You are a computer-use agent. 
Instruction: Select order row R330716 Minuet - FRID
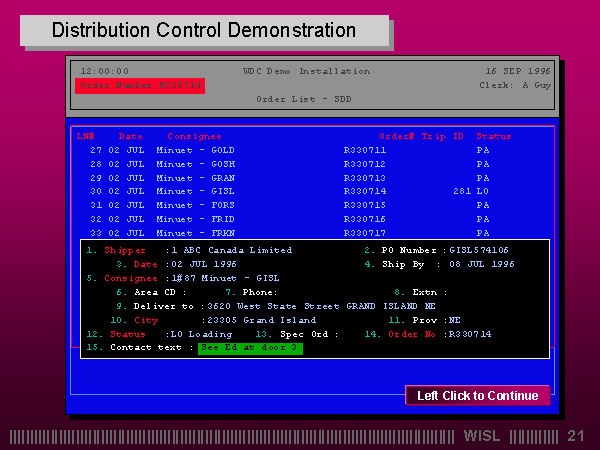click(290, 219)
